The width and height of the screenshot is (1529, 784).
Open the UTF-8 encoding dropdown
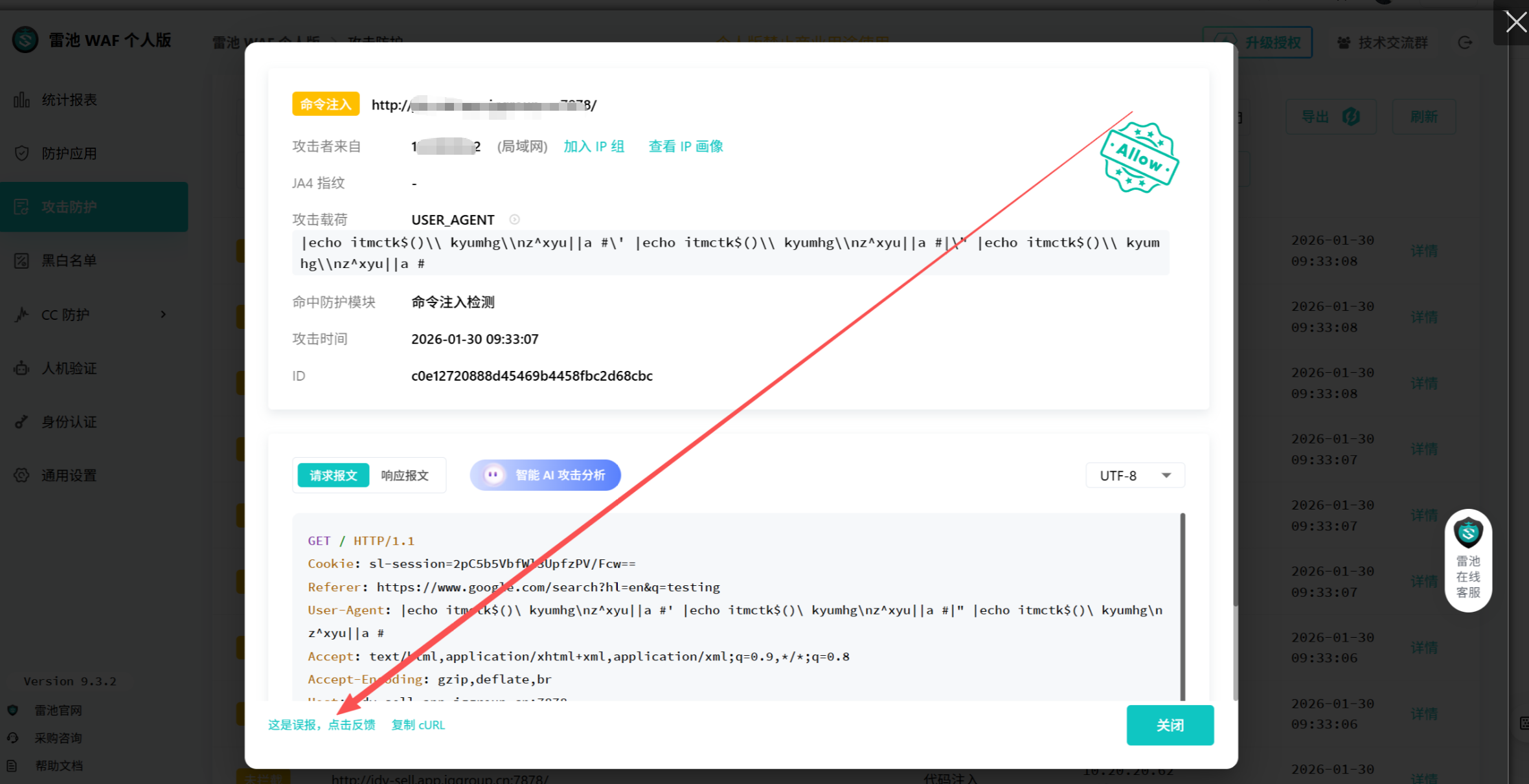pyautogui.click(x=1135, y=475)
